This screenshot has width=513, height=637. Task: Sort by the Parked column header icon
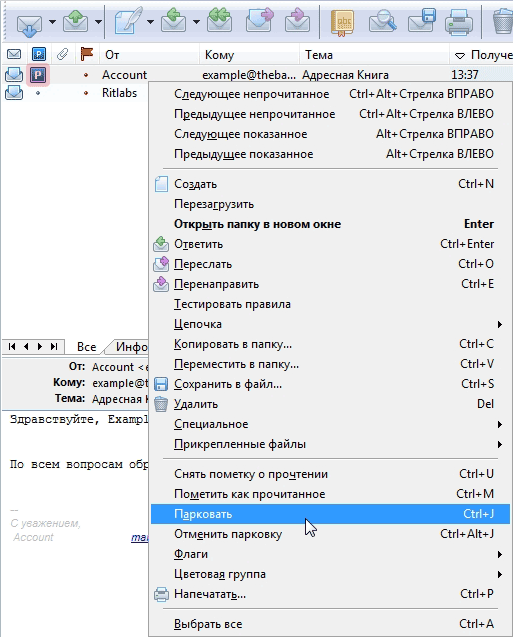point(39,54)
